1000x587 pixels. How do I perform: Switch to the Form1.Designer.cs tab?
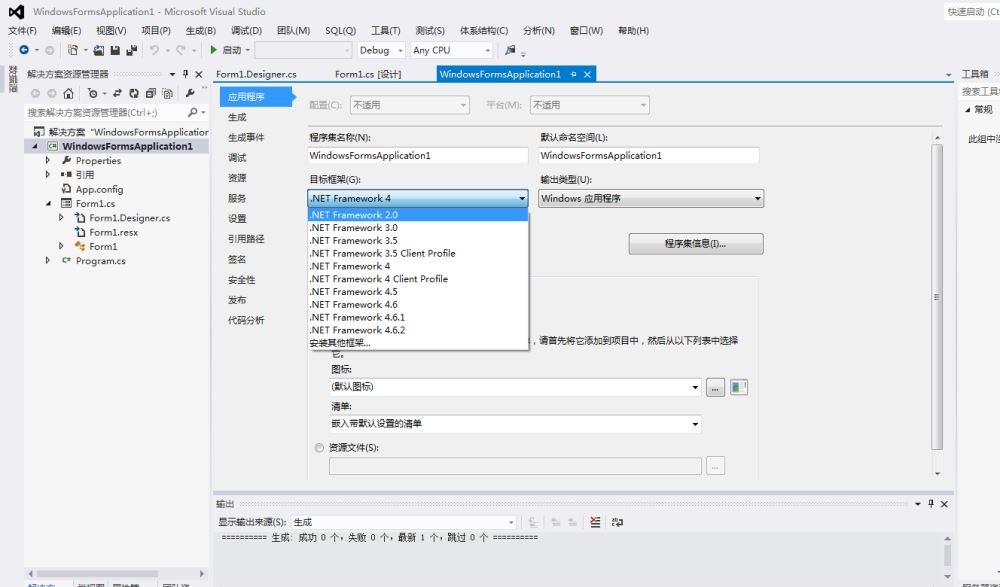pyautogui.click(x=256, y=74)
